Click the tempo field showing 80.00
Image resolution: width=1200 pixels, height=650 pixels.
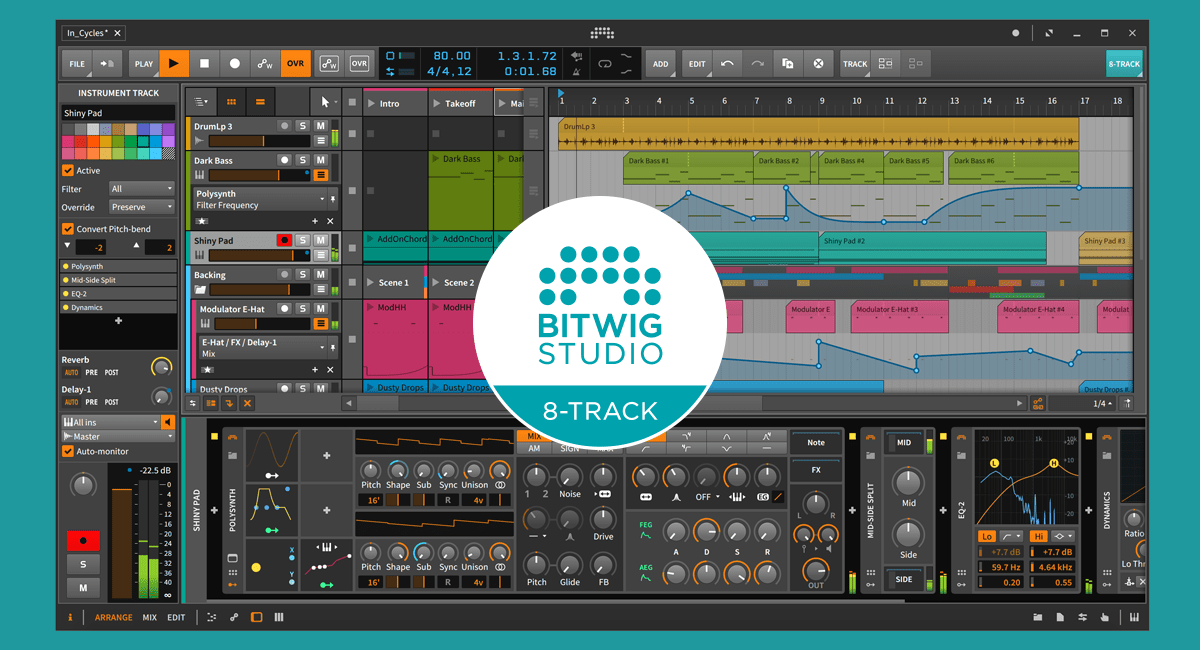pyautogui.click(x=452, y=56)
